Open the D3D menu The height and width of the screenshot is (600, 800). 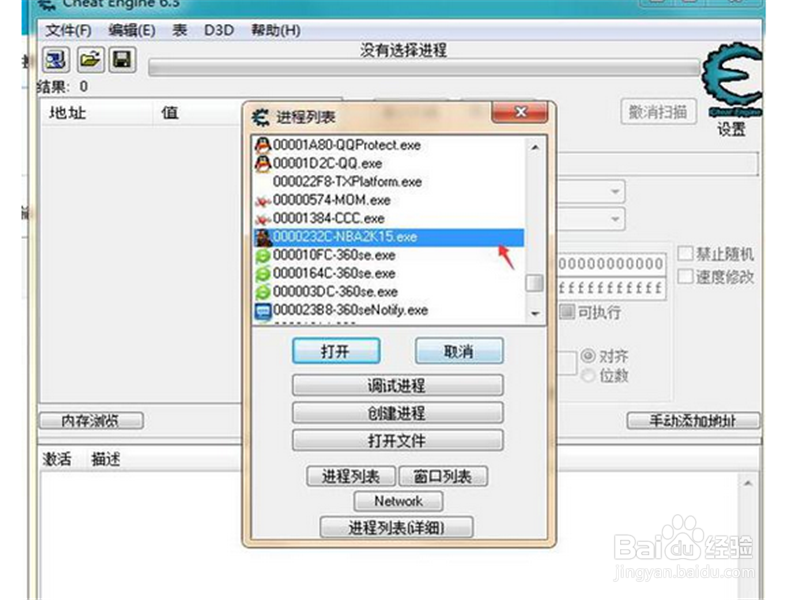pos(219,30)
